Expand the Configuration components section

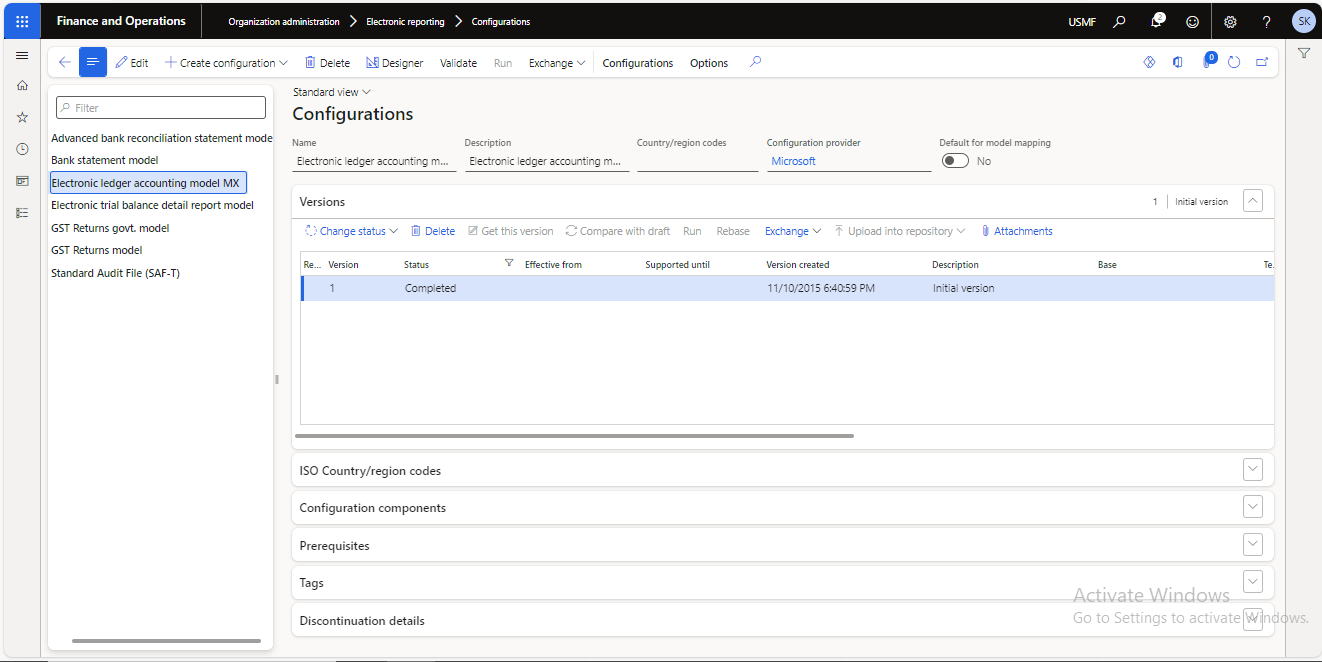pyautogui.click(x=1253, y=507)
